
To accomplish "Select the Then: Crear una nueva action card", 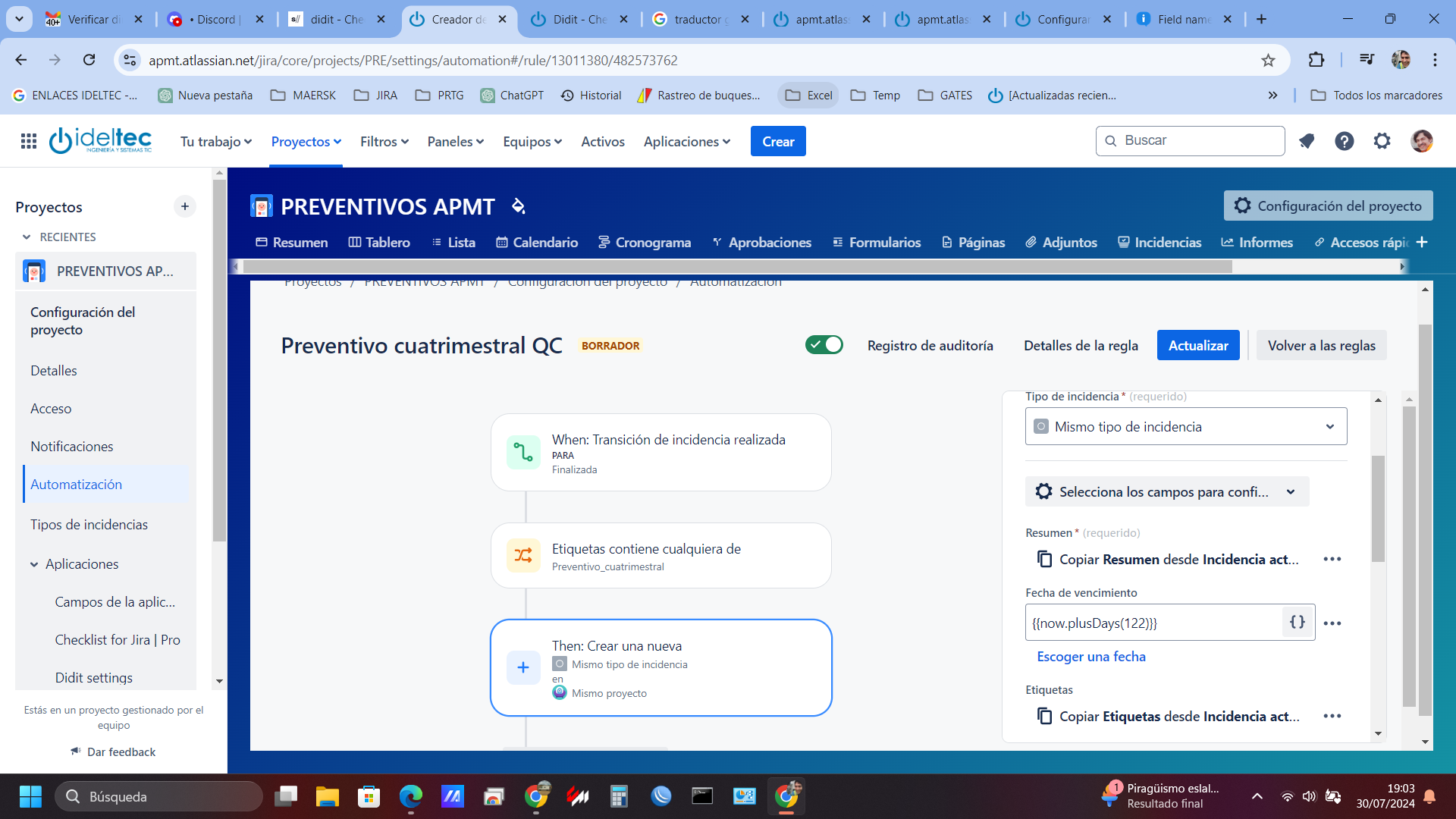I will [x=661, y=667].
